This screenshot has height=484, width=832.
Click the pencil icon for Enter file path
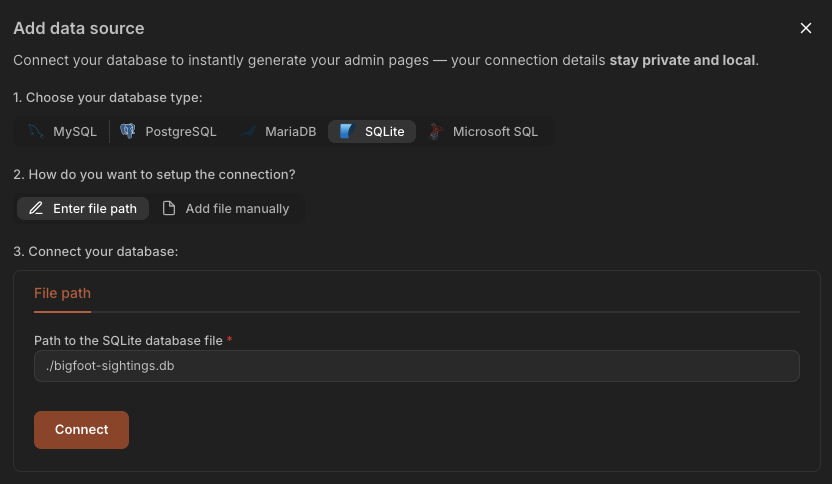point(36,208)
